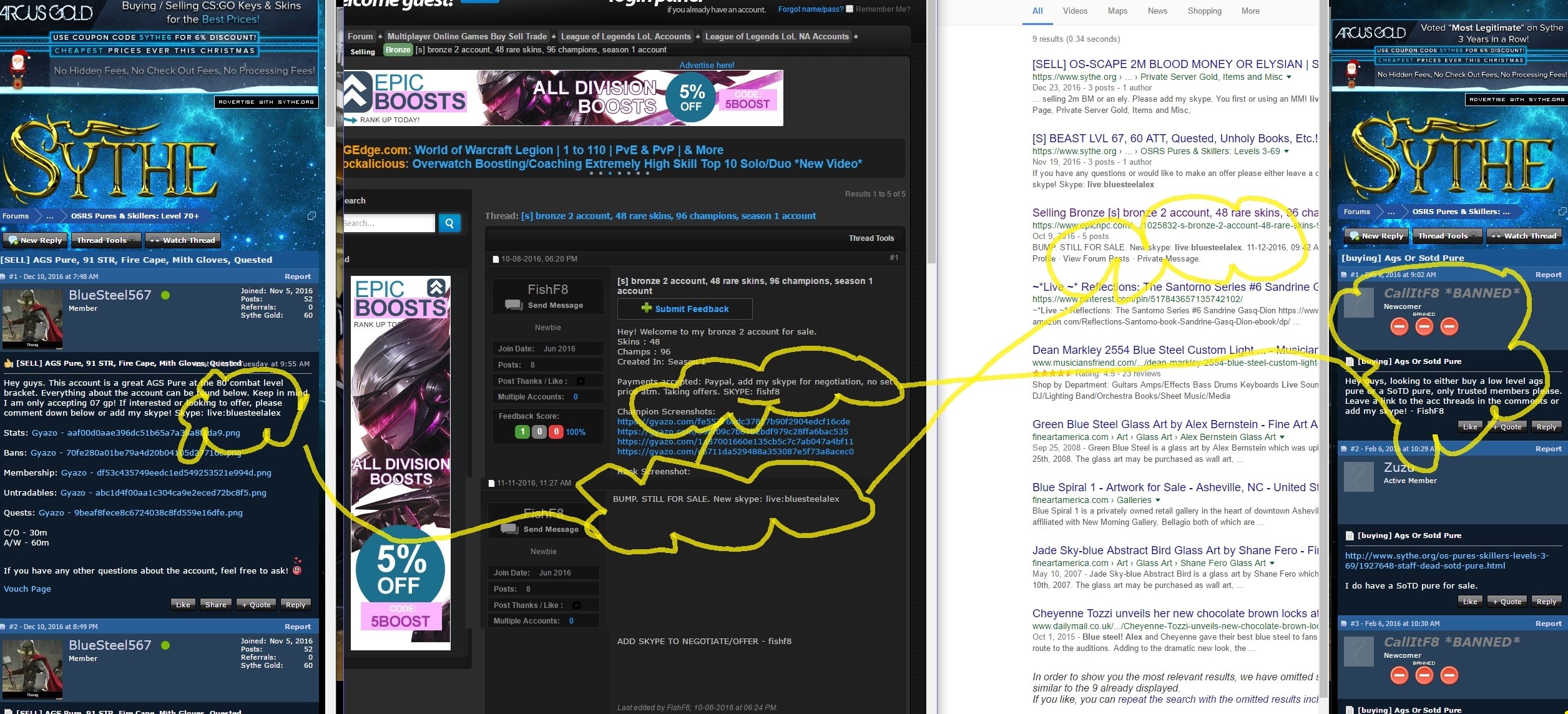Open Thread Tools menu on the EpicNPC thread
The width and height of the screenshot is (1568, 714).
click(871, 238)
